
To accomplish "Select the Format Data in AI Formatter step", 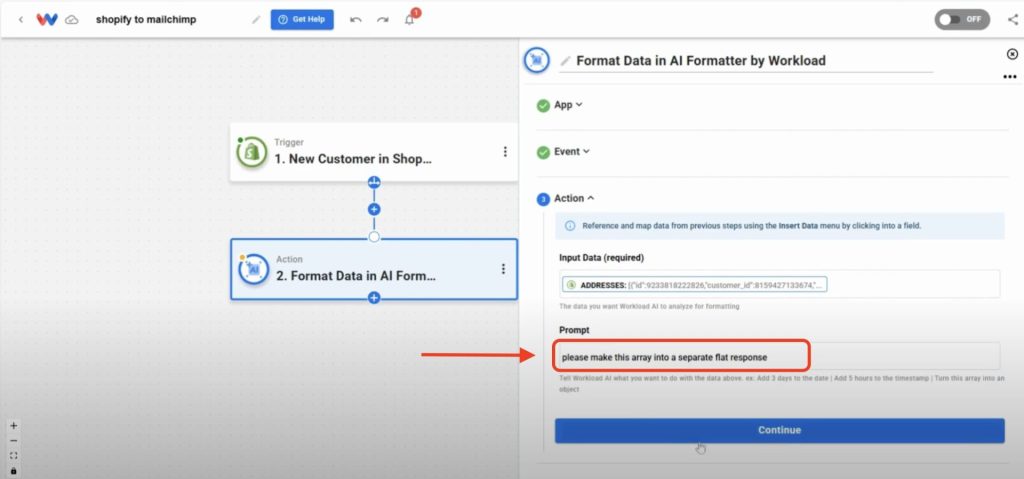I will [374, 269].
